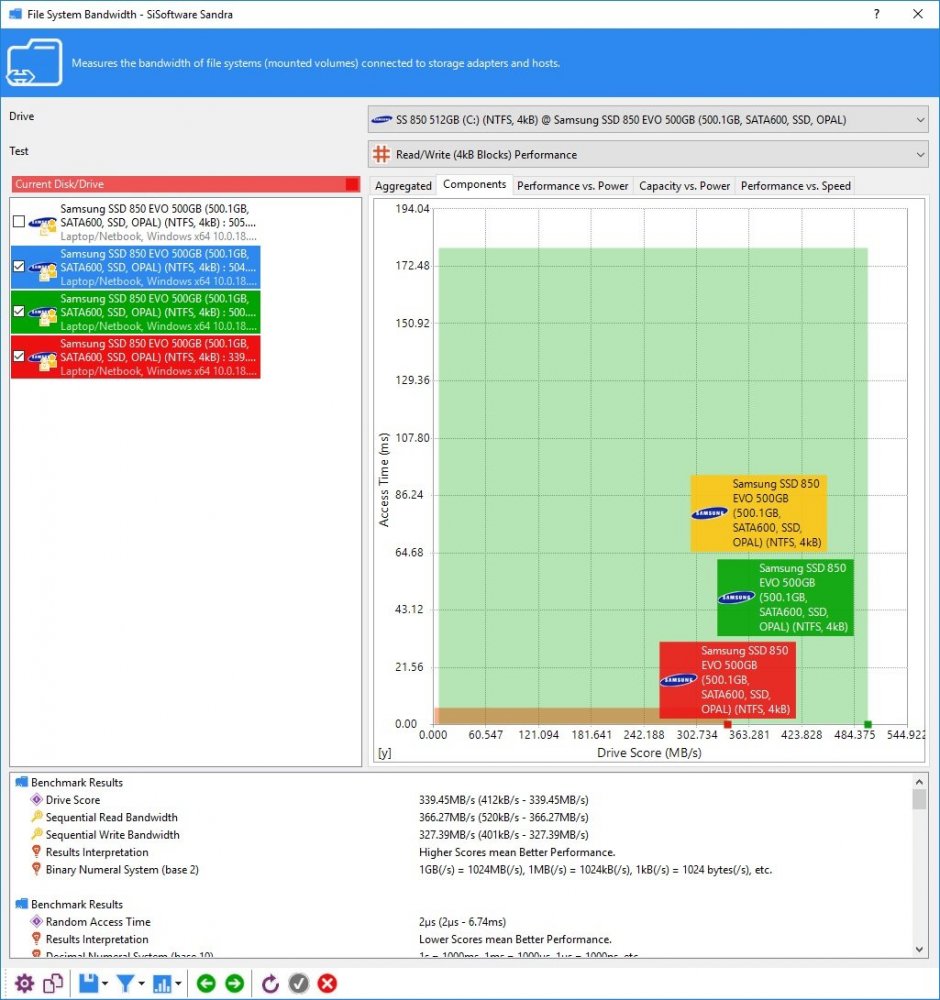Click the large folder icon in blue banner
The image size is (940, 1000).
click(x=34, y=62)
